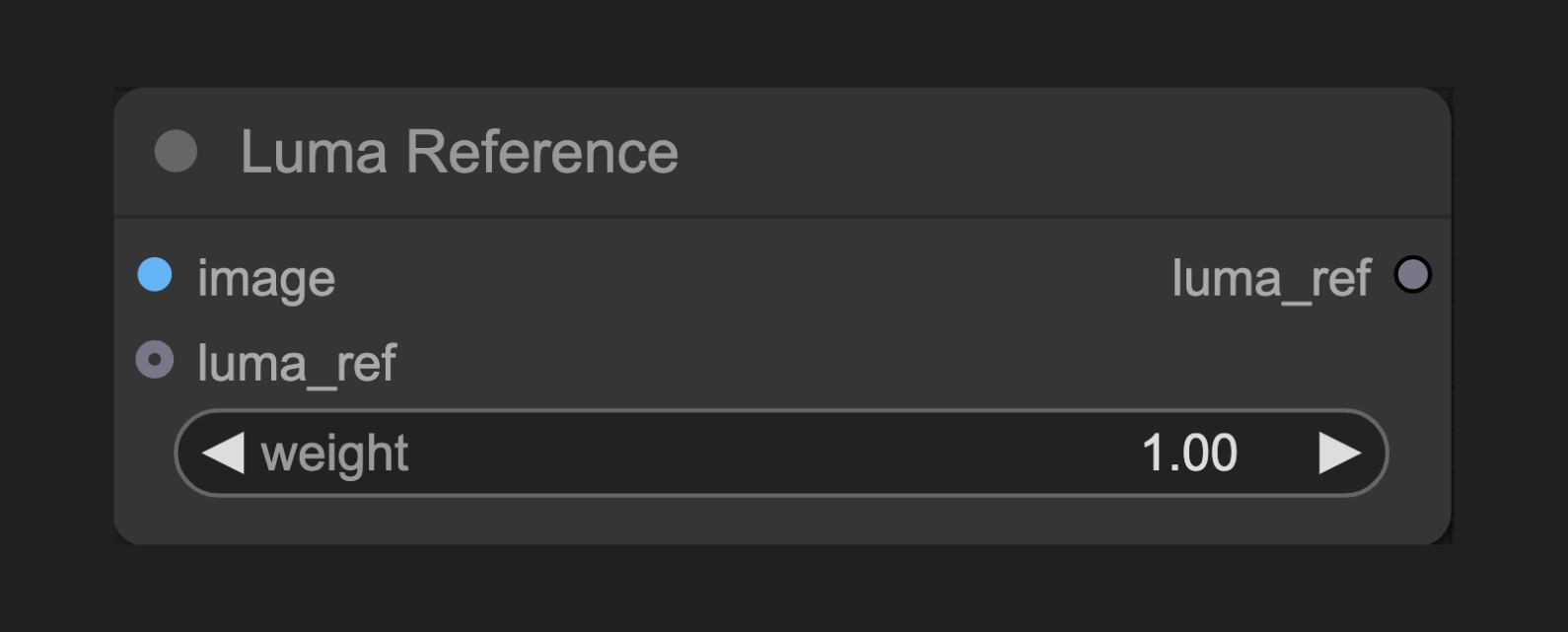Click empty node space right of luma_ref input

888,361
